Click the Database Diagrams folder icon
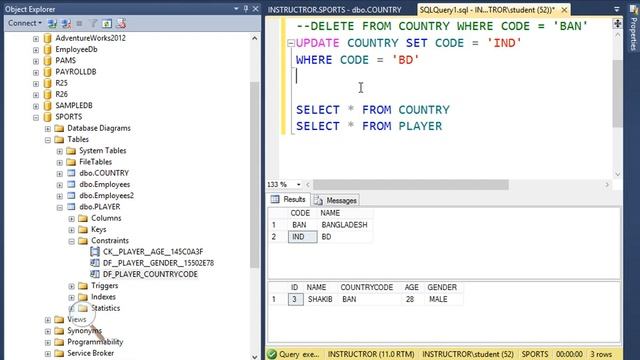The image size is (640, 360). tap(59, 128)
